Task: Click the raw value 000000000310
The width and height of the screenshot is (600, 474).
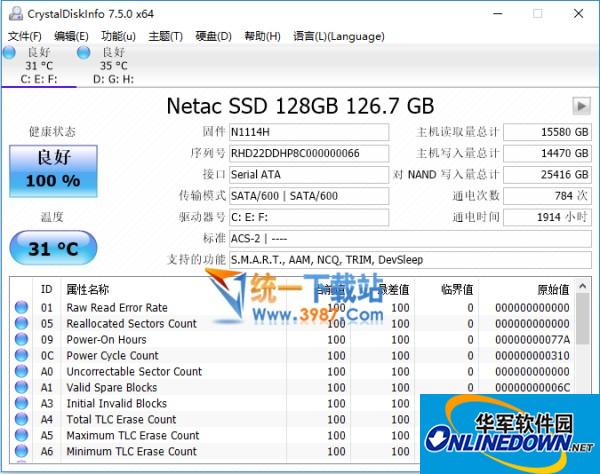Action: (x=532, y=356)
